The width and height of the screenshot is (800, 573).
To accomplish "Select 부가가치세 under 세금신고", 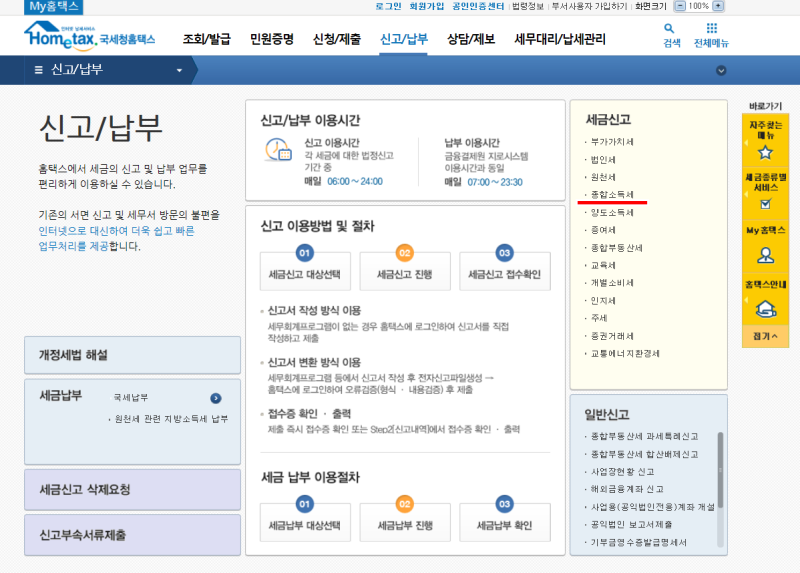I will point(612,142).
